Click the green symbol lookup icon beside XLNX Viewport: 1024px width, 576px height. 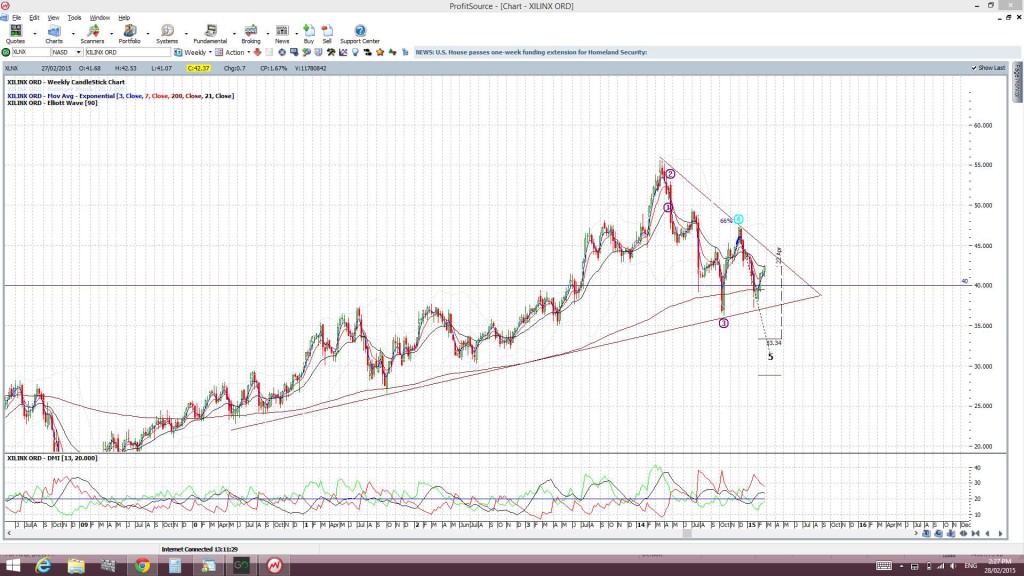point(6,52)
